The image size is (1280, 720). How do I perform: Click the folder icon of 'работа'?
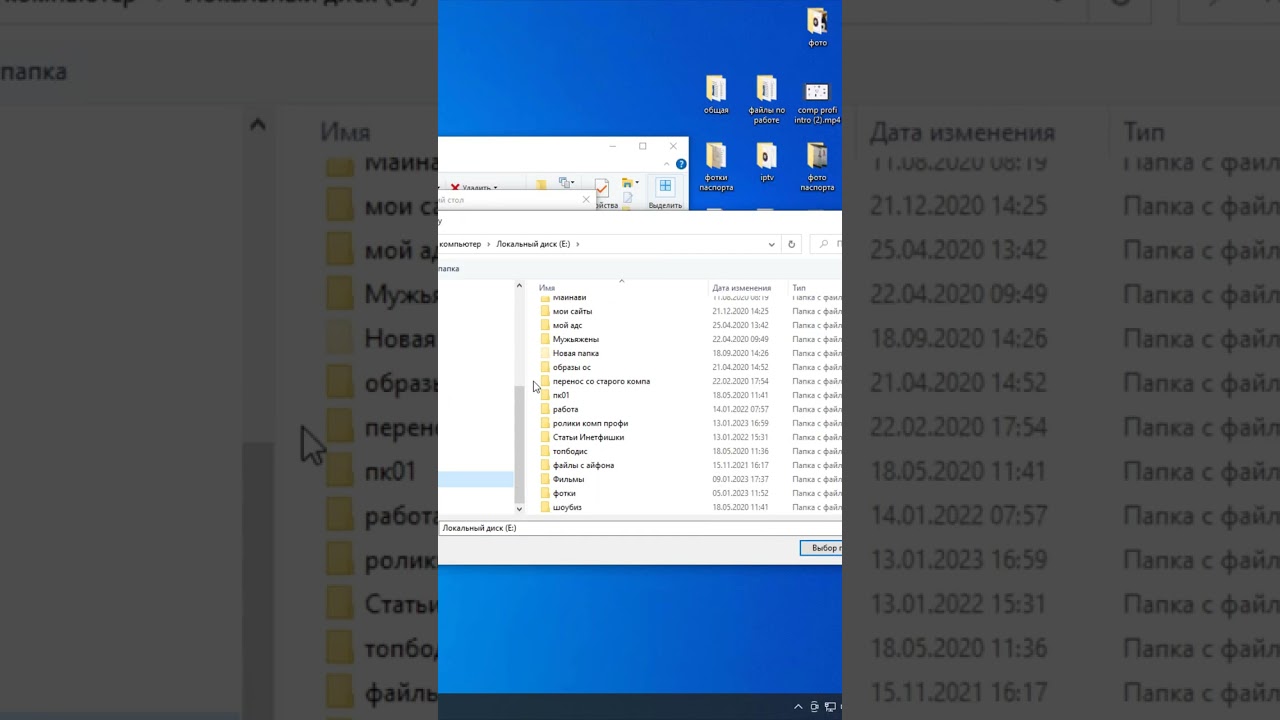545,409
